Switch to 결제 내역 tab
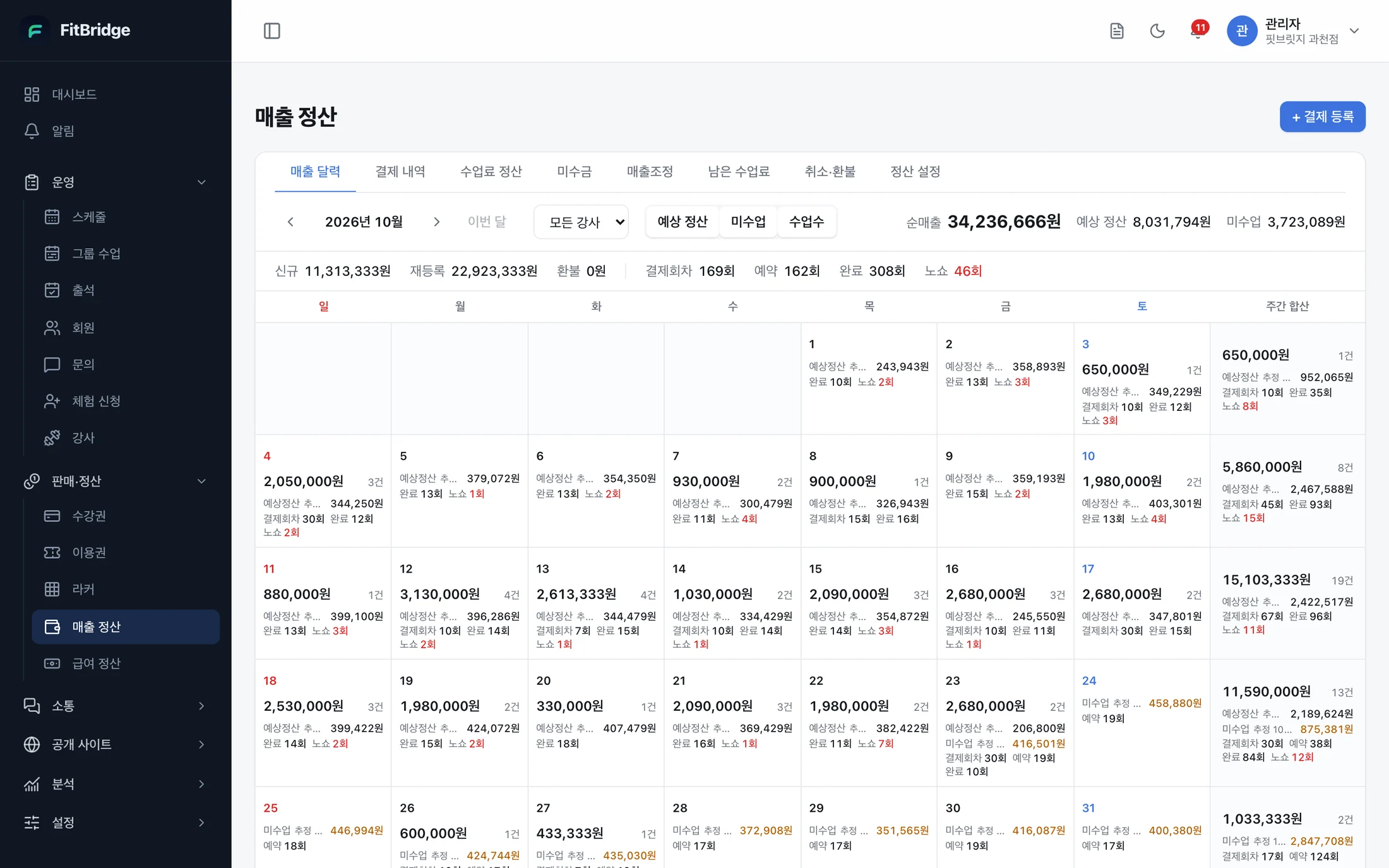The image size is (1389, 868). pos(400,172)
